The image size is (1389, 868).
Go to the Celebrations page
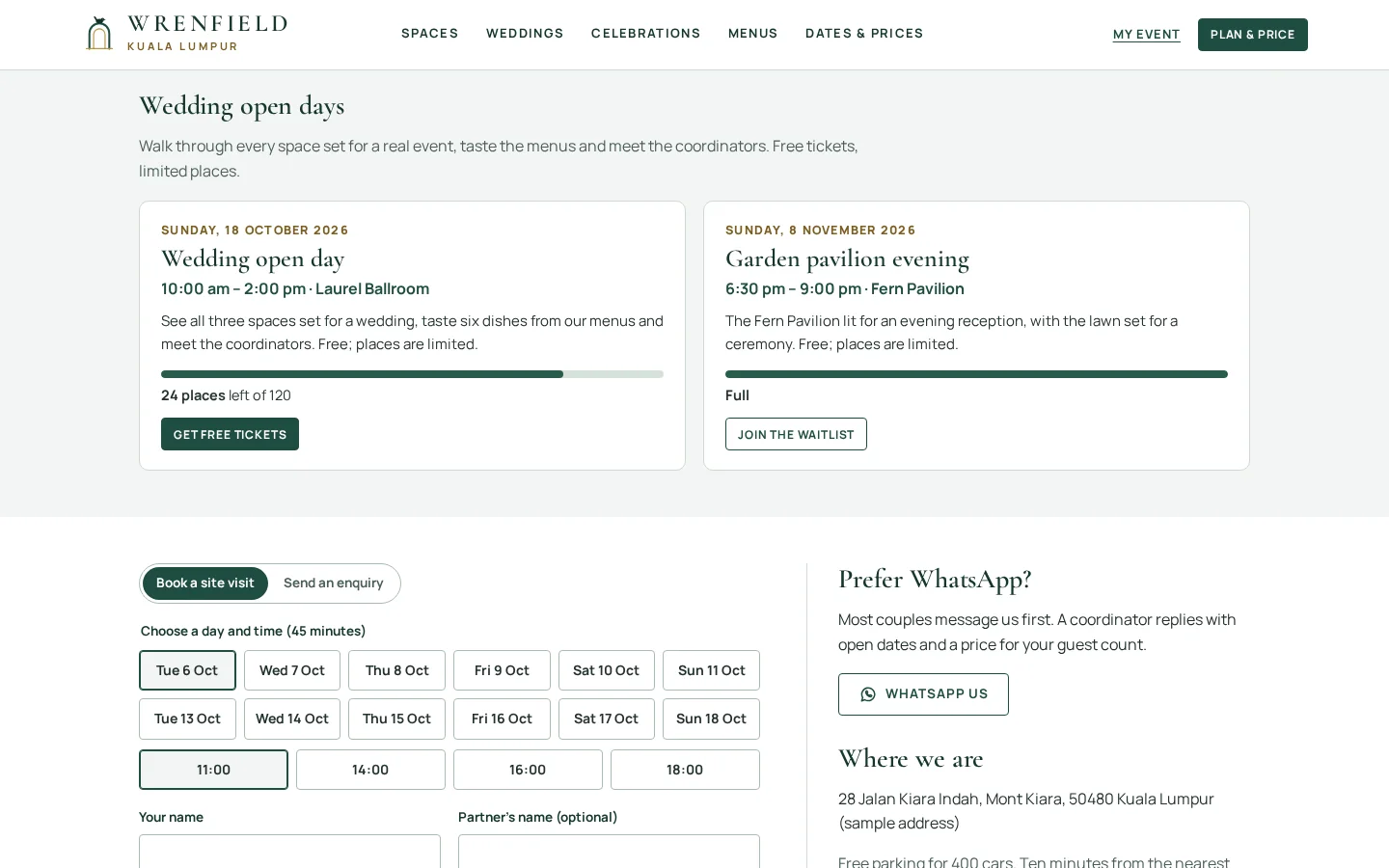click(646, 34)
